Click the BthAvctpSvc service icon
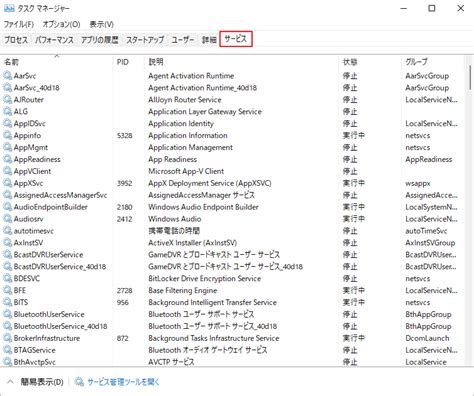Screen dimensions: 474x396 (x=8, y=362)
